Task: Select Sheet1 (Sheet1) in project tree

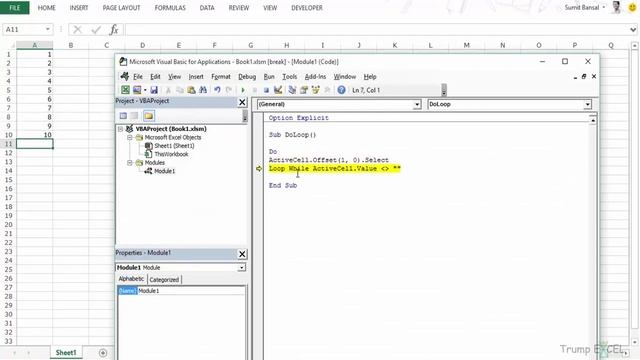Action: coord(174,146)
